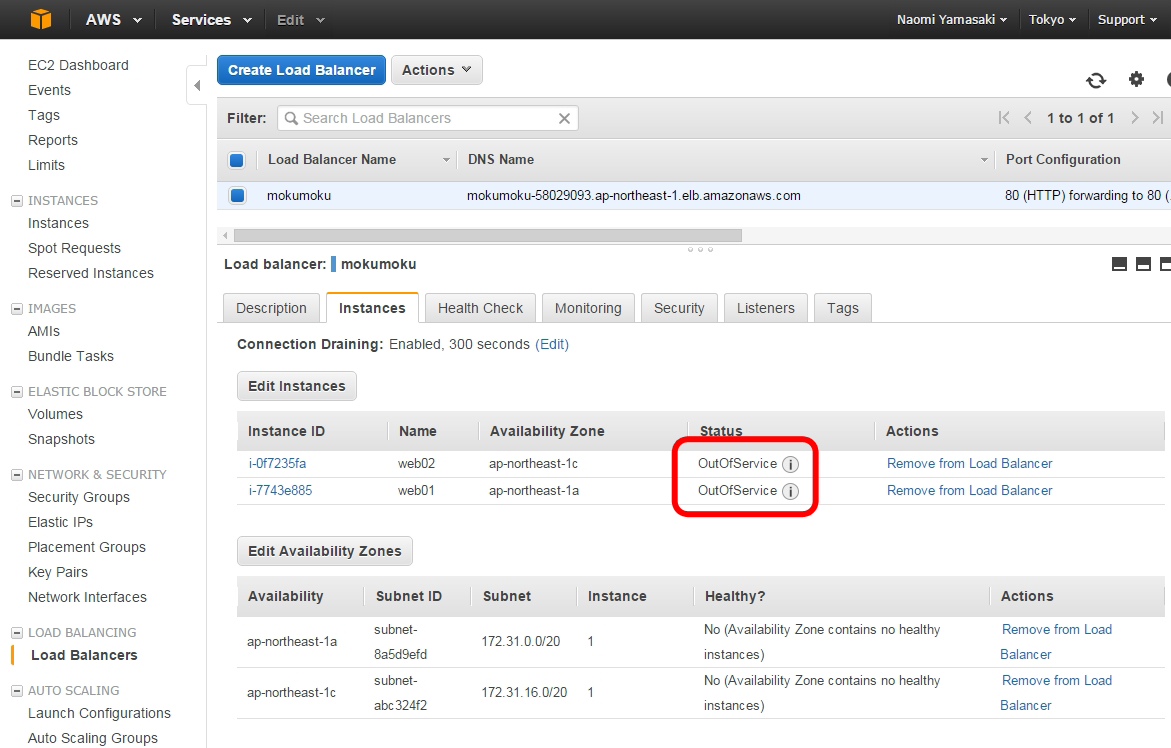The height and width of the screenshot is (748, 1171).
Task: Click the Search Load Balancers field
Action: pyautogui.click(x=428, y=118)
